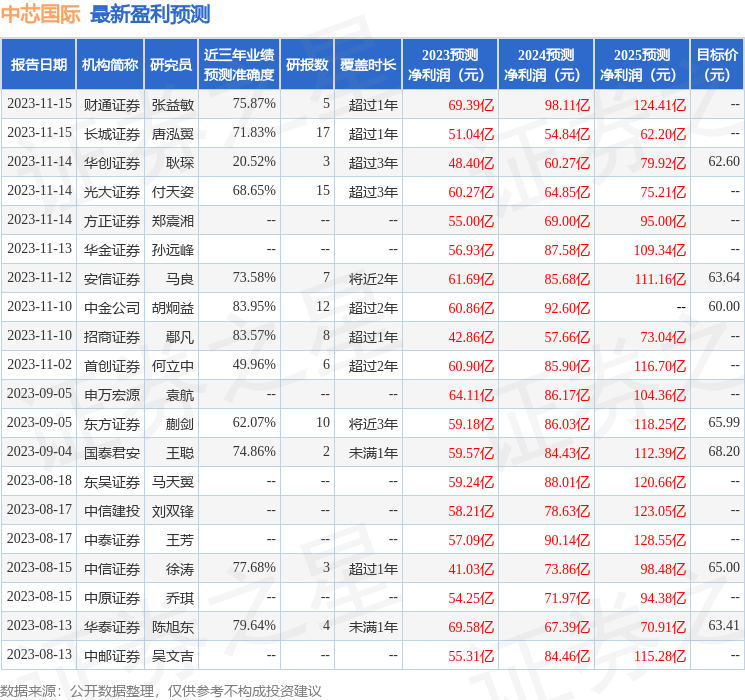Click 2024 forecast value 98.11亿
Screen dimensions: 745x700
[x=567, y=105]
